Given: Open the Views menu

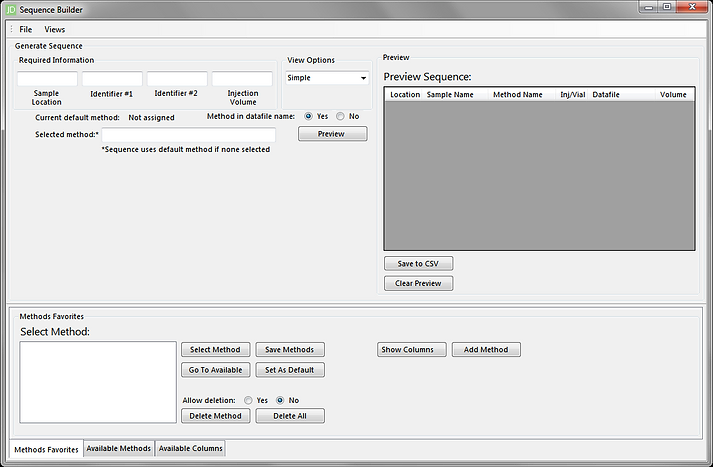Looking at the screenshot, I should [x=55, y=30].
